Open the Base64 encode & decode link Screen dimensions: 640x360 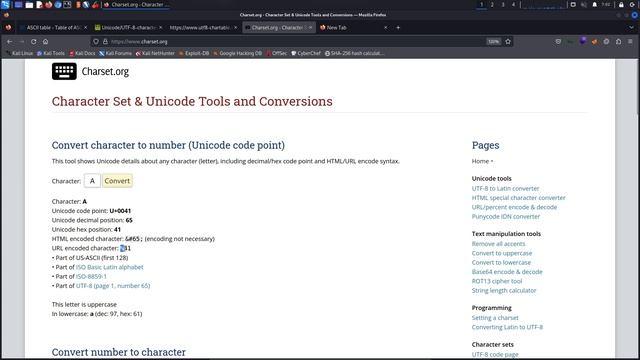click(507, 272)
